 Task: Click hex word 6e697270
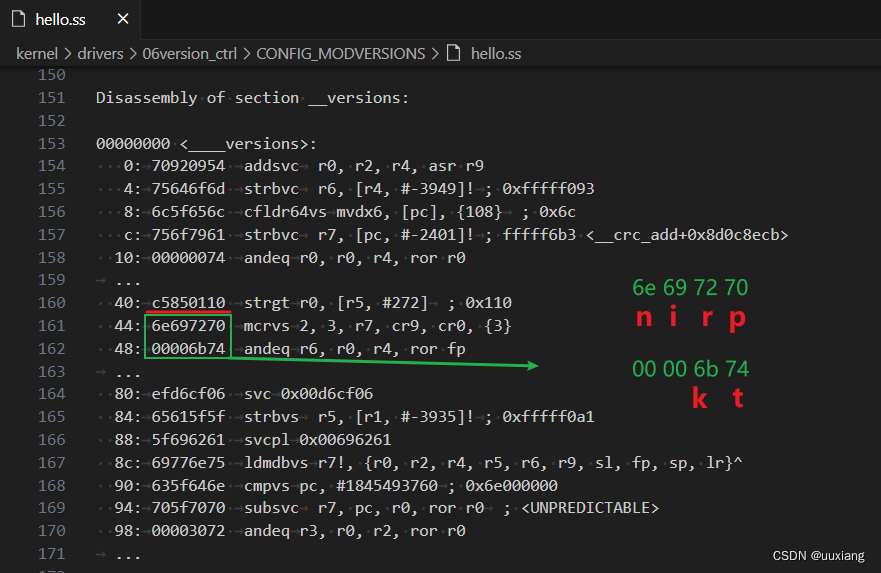pos(188,326)
